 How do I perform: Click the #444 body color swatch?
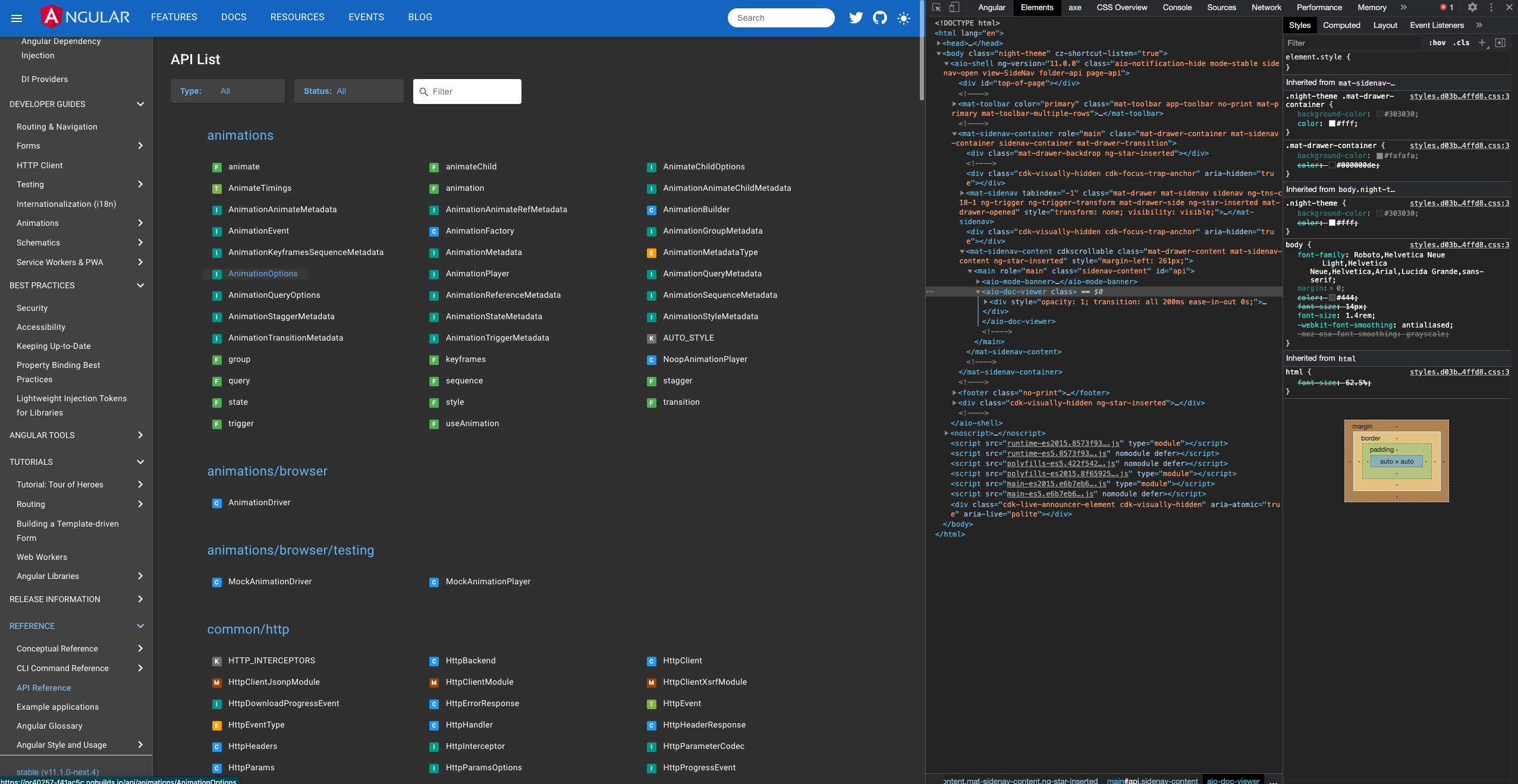(1332, 298)
